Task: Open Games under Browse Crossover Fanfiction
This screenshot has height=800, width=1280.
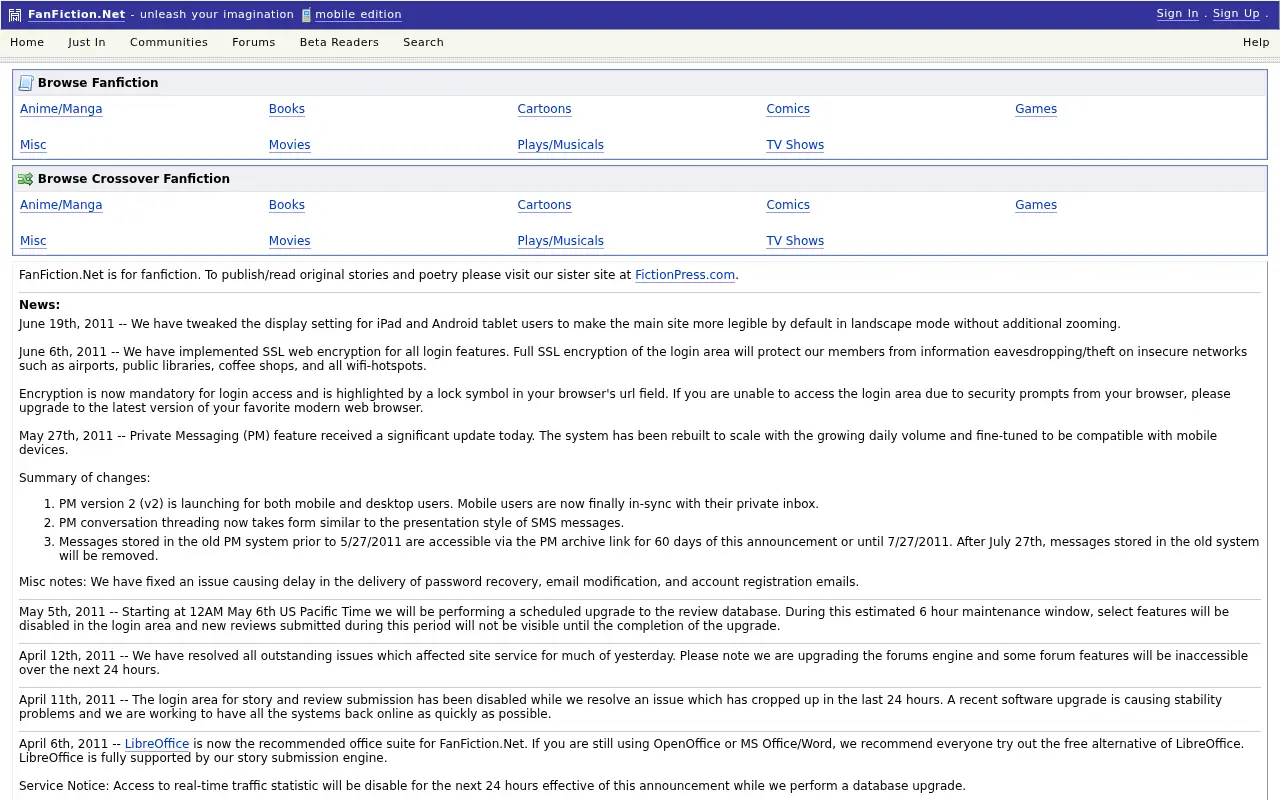Action: (1036, 205)
